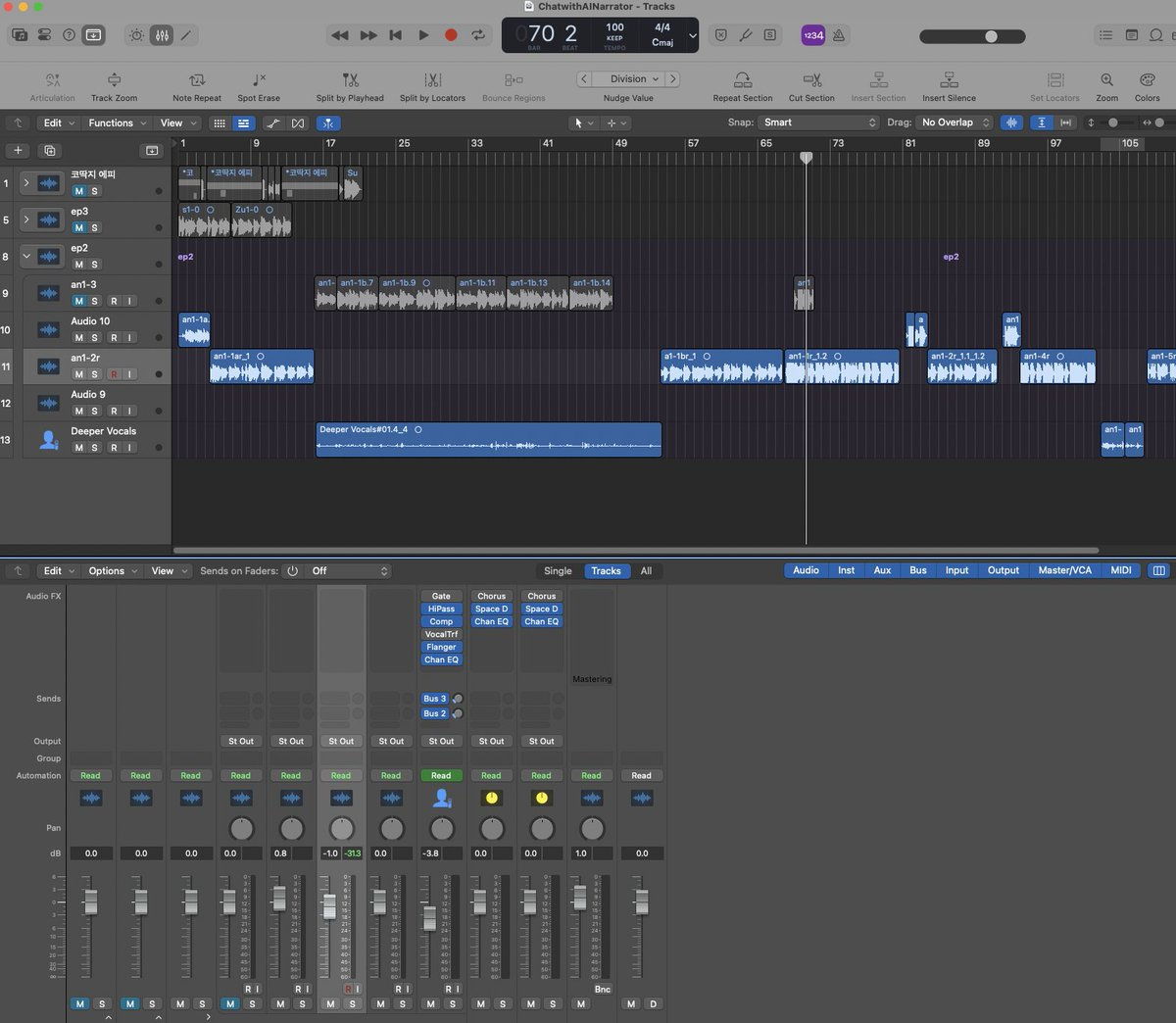
Task: Solo the an1-2r track
Action: coord(95,374)
